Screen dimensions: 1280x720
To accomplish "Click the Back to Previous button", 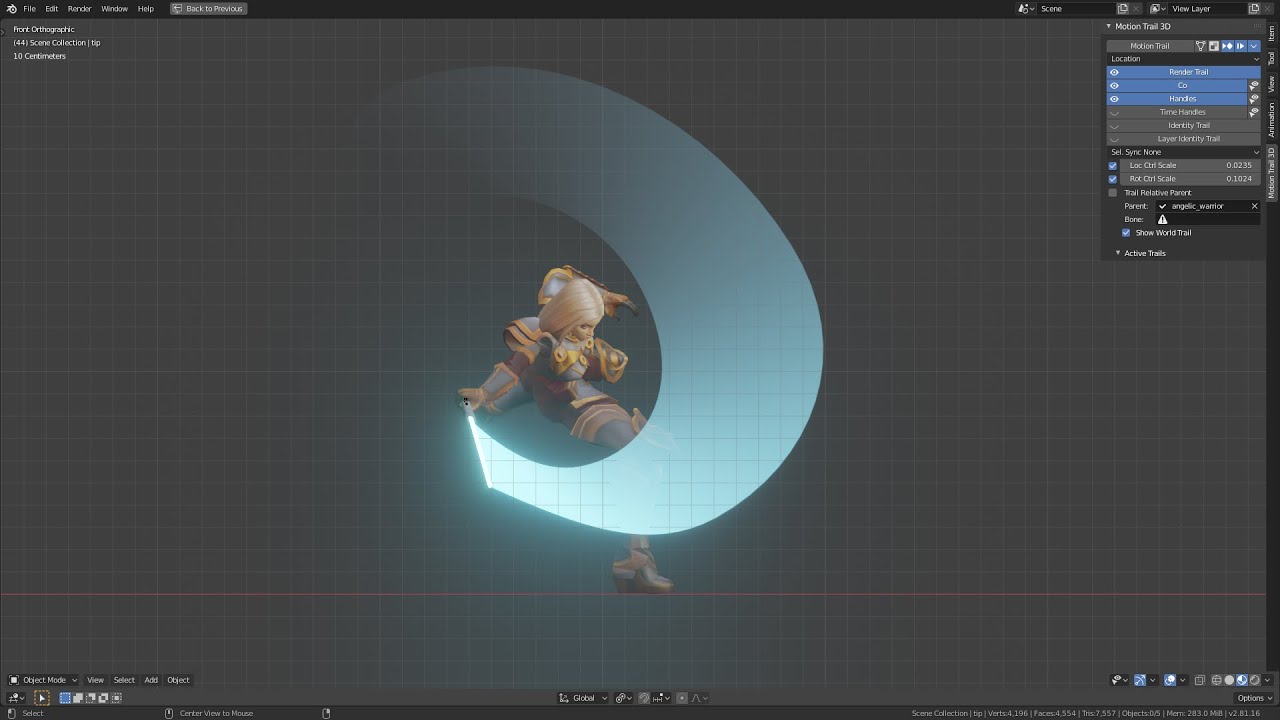I will coord(208,8).
